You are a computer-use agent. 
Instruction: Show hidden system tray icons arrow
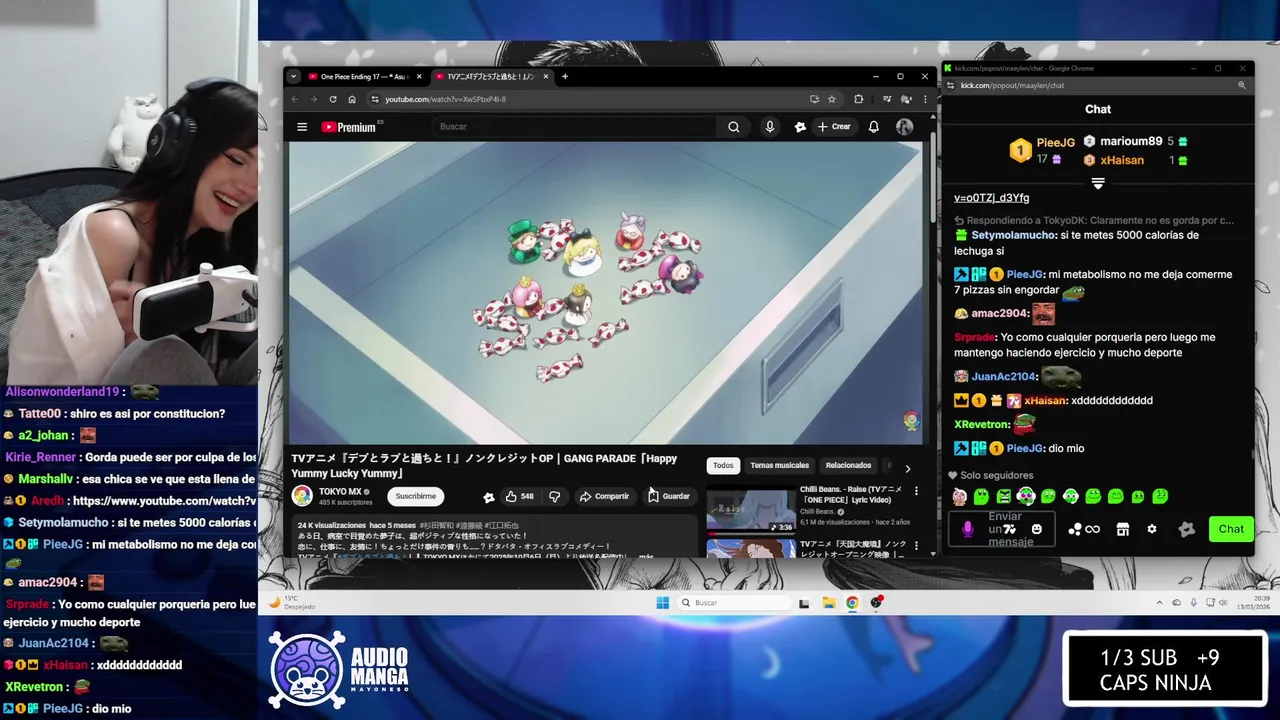[1160, 602]
